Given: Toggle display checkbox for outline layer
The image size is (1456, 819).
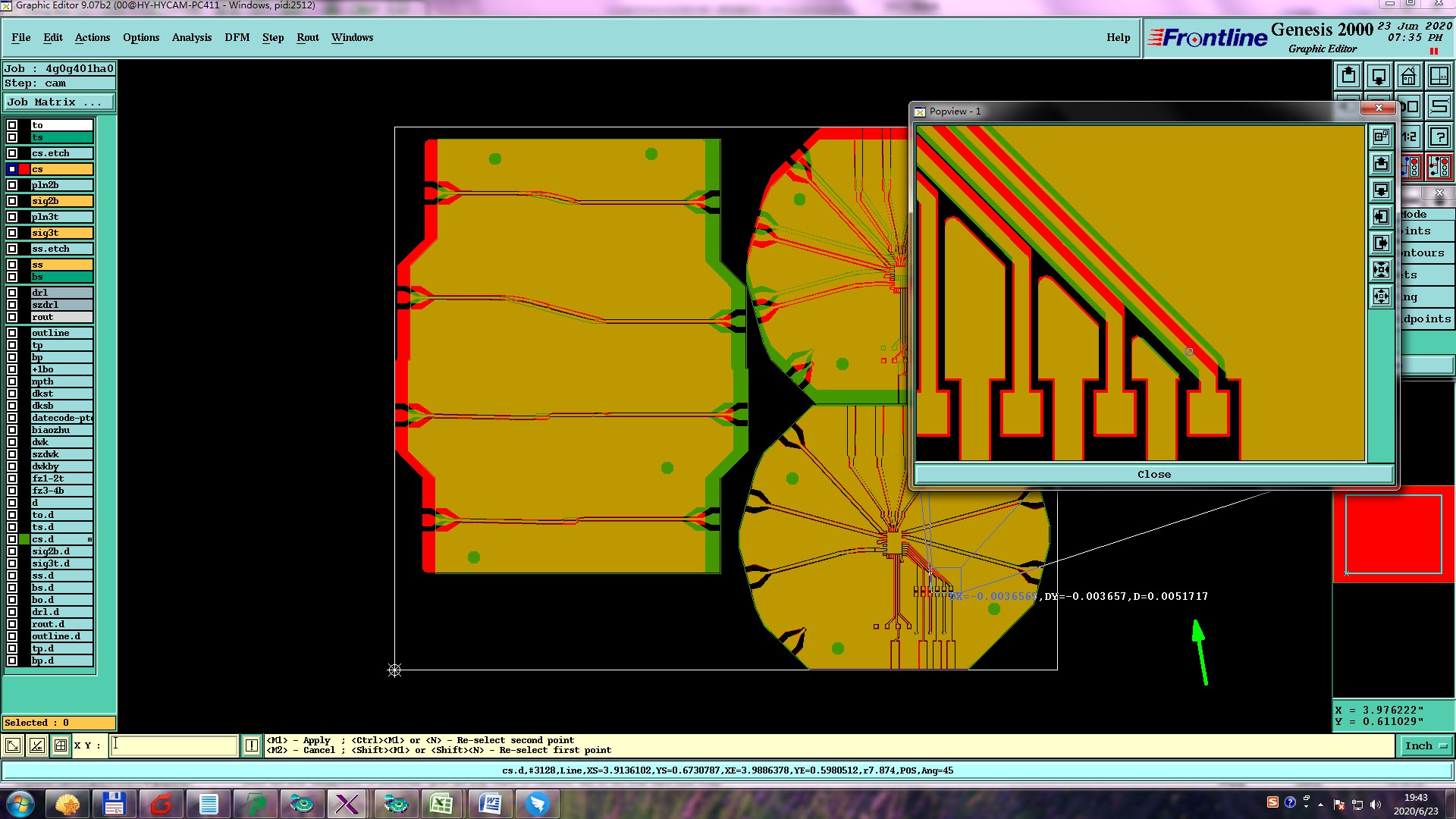Looking at the screenshot, I should [12, 333].
